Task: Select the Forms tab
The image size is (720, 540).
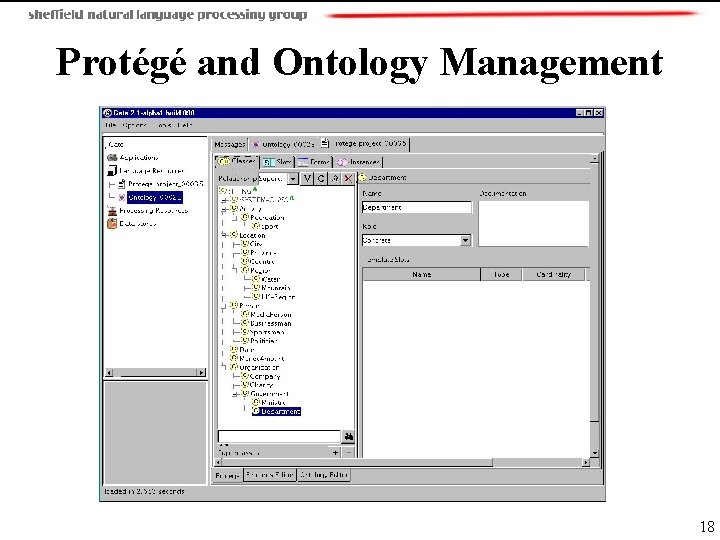Action: (x=314, y=162)
